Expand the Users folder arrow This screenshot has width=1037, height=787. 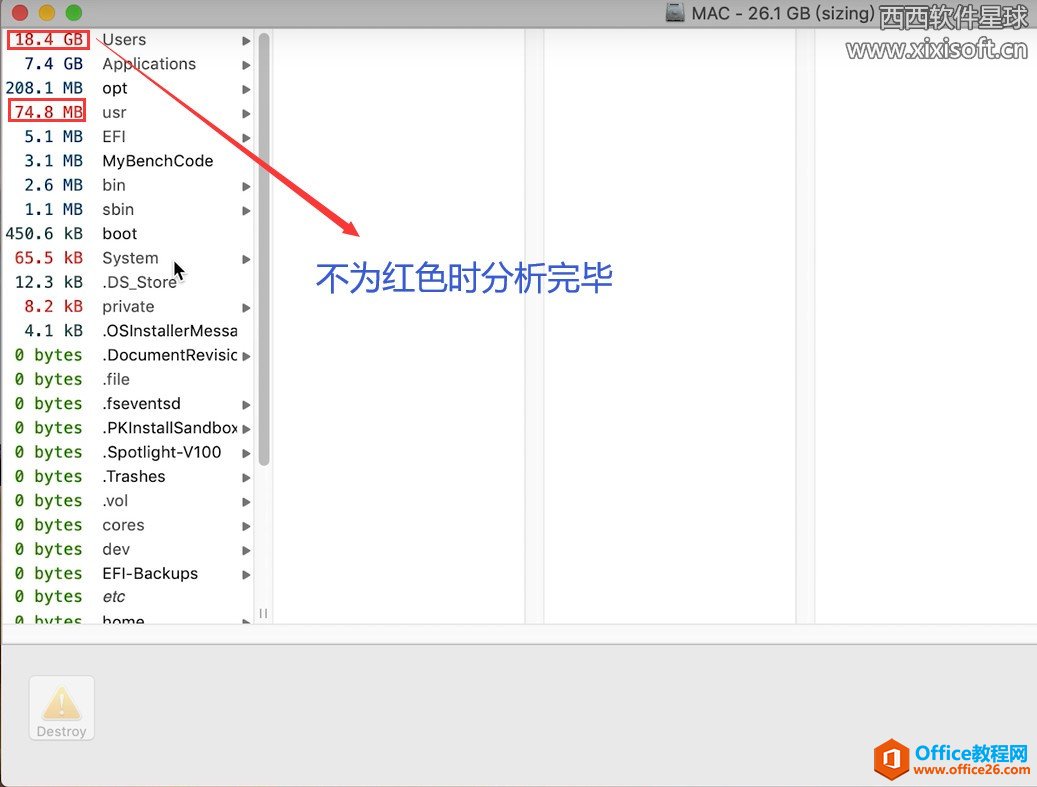click(x=246, y=41)
